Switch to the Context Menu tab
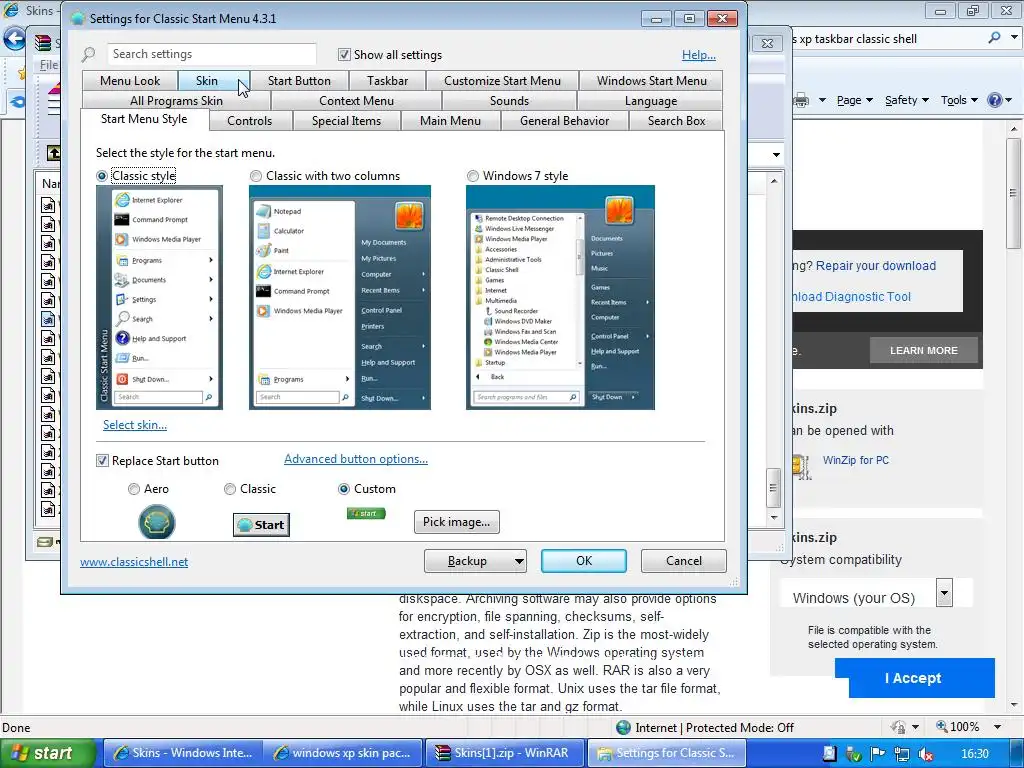1024x768 pixels. 357,101
